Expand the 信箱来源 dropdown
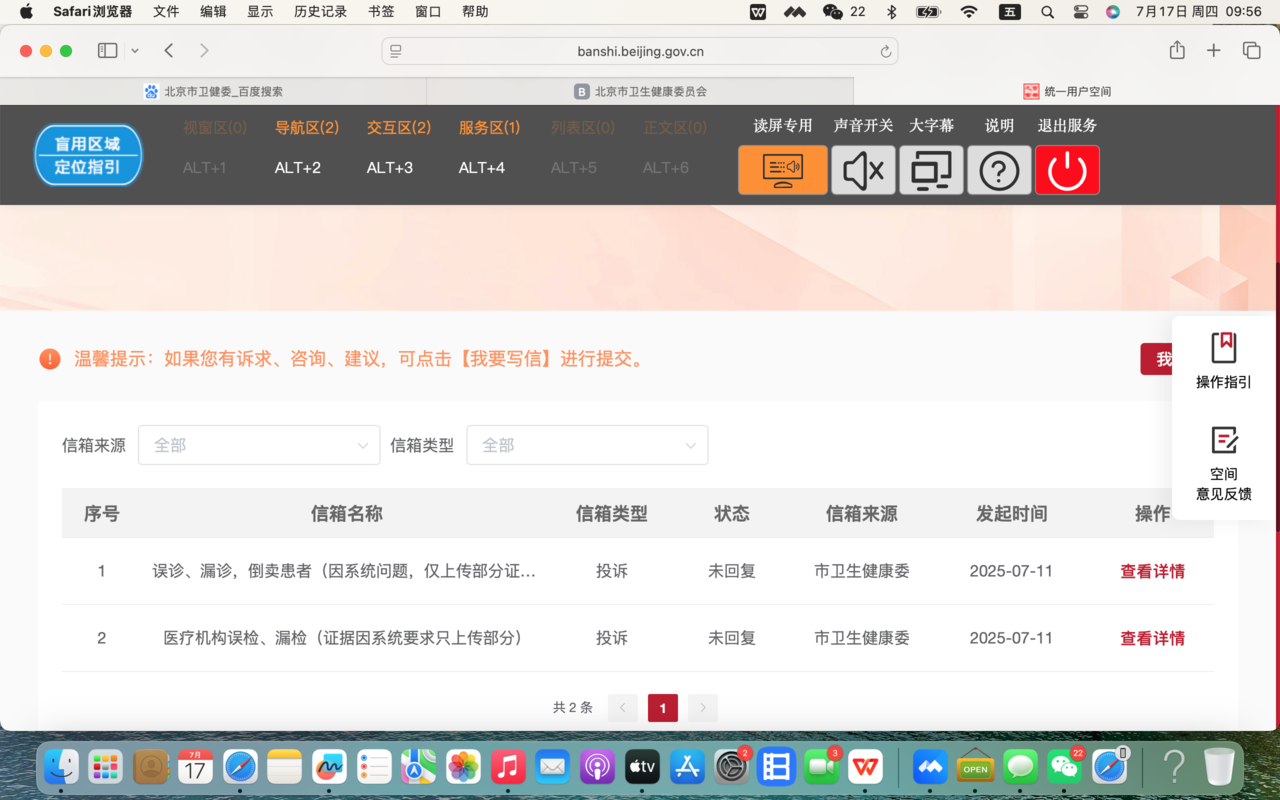The width and height of the screenshot is (1280, 800). 259,445
